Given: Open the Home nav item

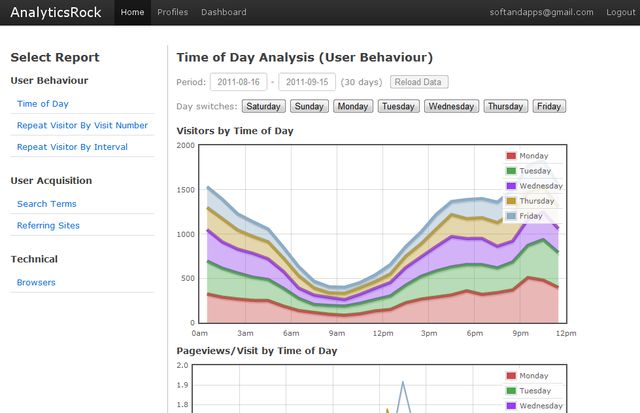Looking at the screenshot, I should [132, 12].
